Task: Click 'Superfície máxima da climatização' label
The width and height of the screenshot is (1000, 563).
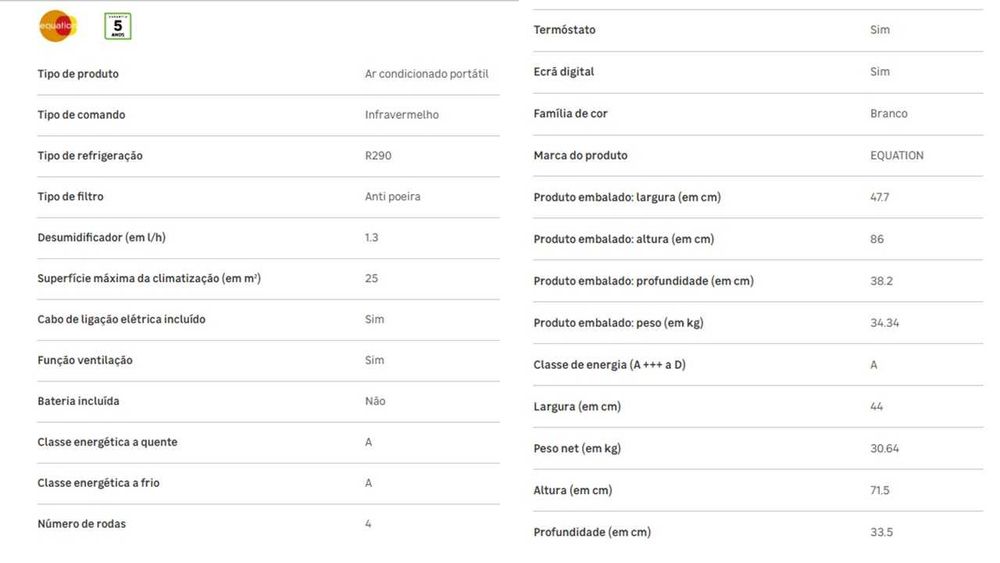Action: click(149, 279)
